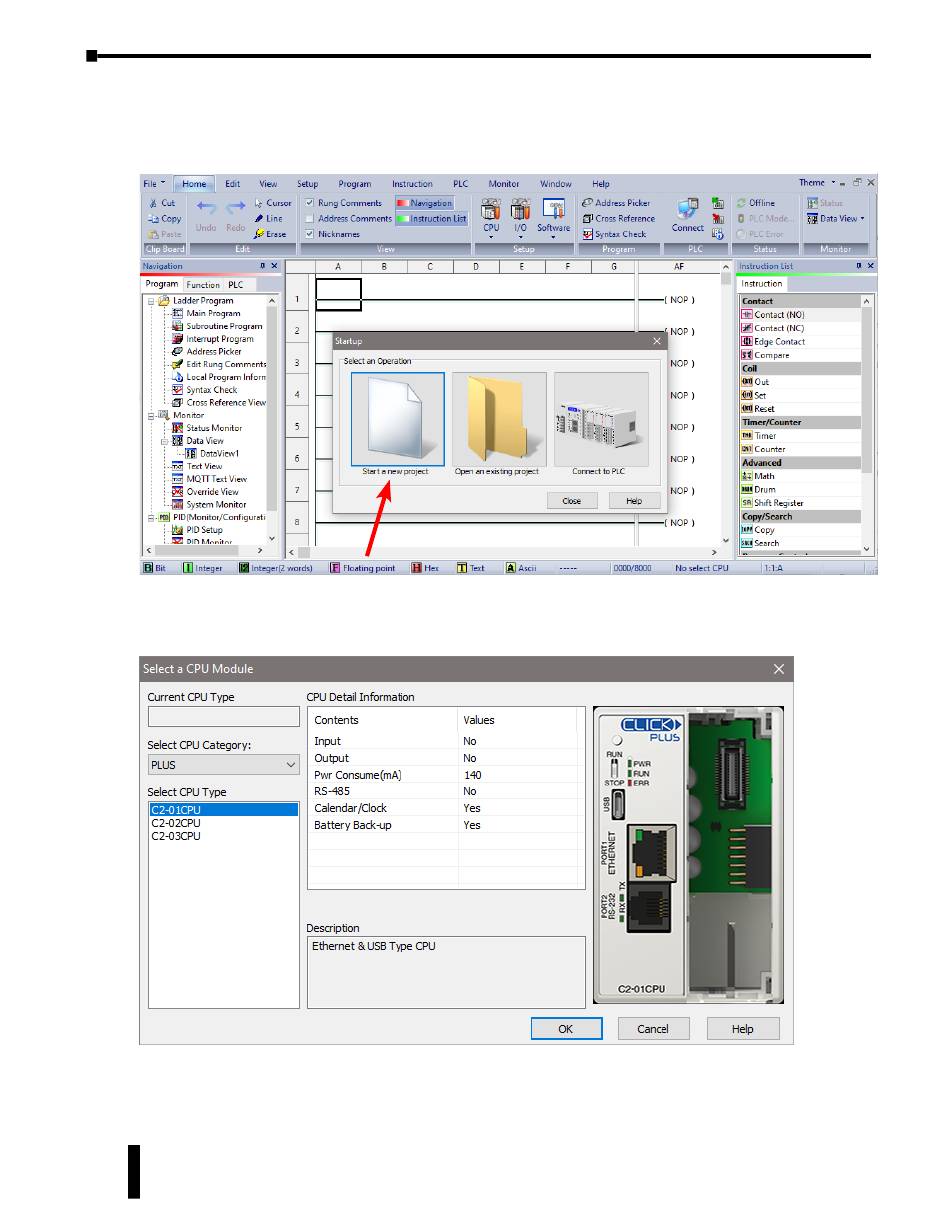Run Syntax Check from the ribbon

coord(614,234)
